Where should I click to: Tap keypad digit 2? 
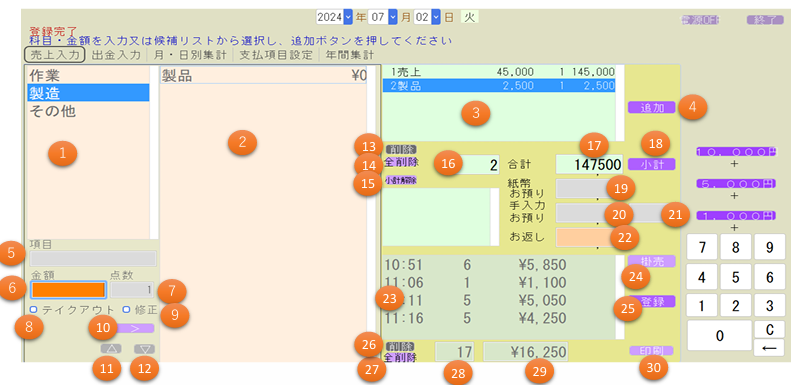pyautogui.click(x=735, y=306)
